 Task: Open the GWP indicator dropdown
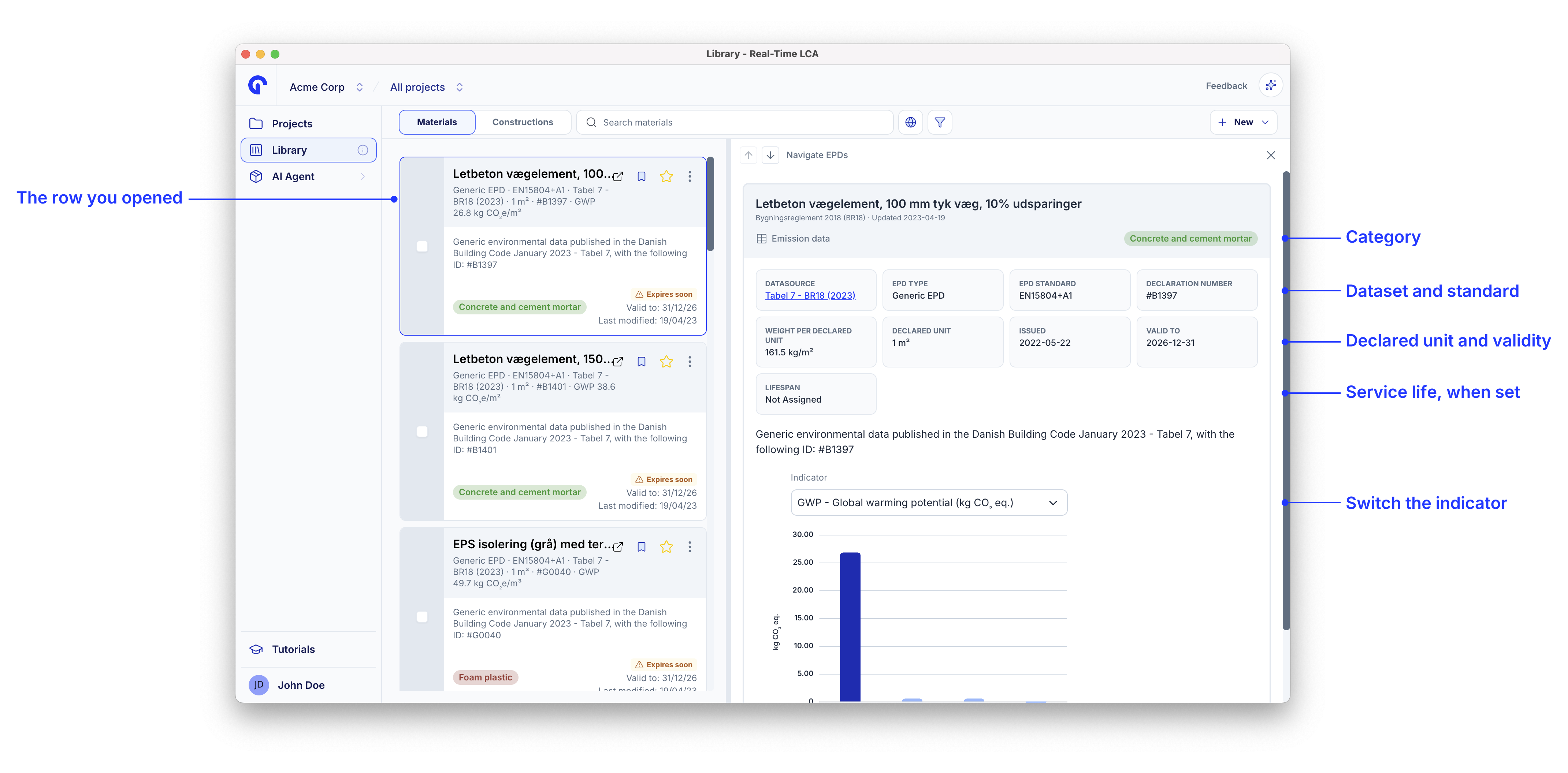tap(928, 503)
